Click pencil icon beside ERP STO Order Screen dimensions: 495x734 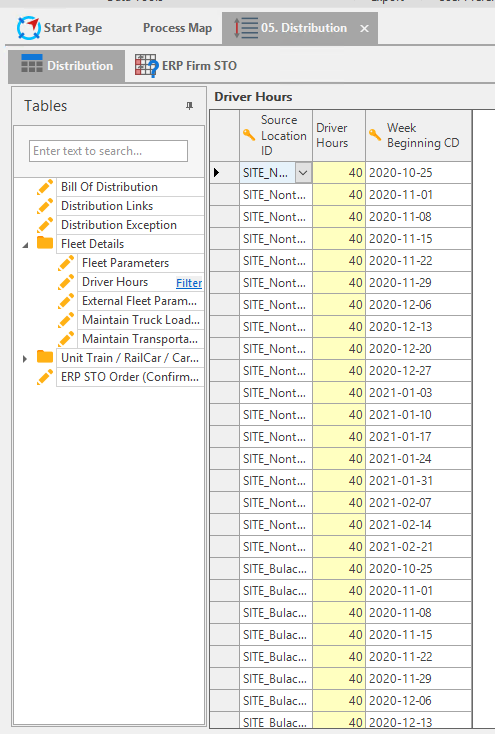(x=45, y=377)
